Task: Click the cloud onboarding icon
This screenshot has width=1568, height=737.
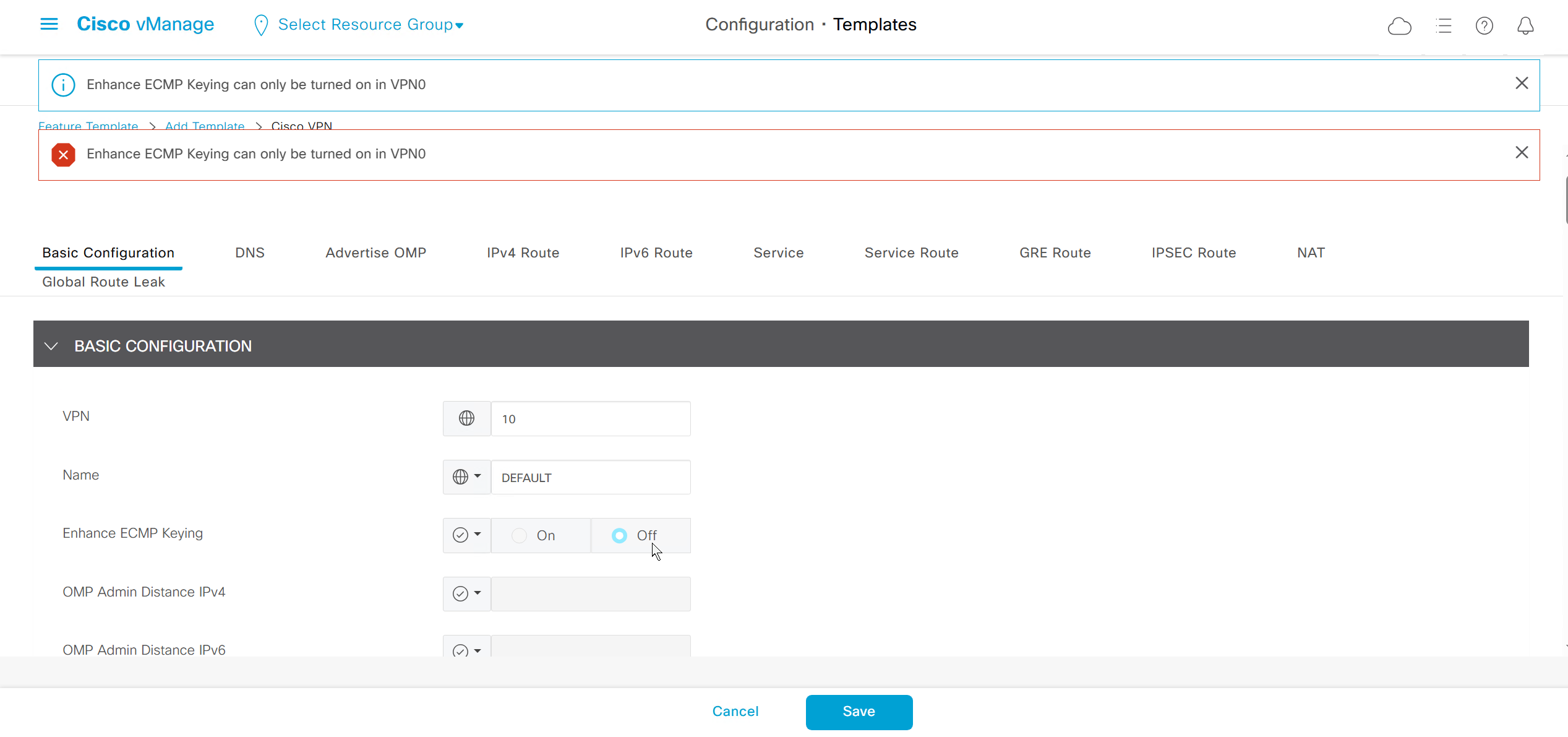Action: [1399, 26]
